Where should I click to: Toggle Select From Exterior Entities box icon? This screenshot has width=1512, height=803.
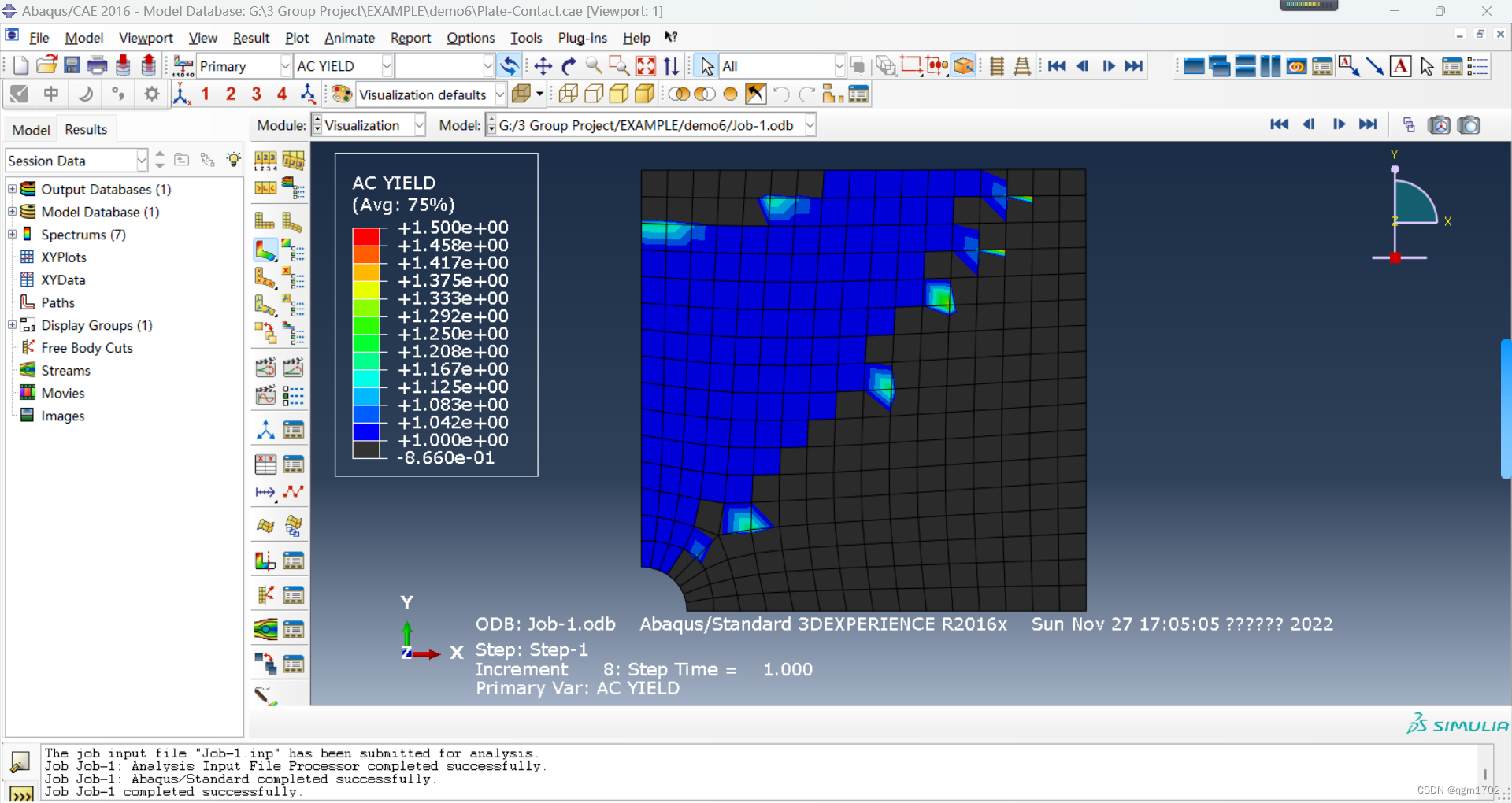point(963,66)
